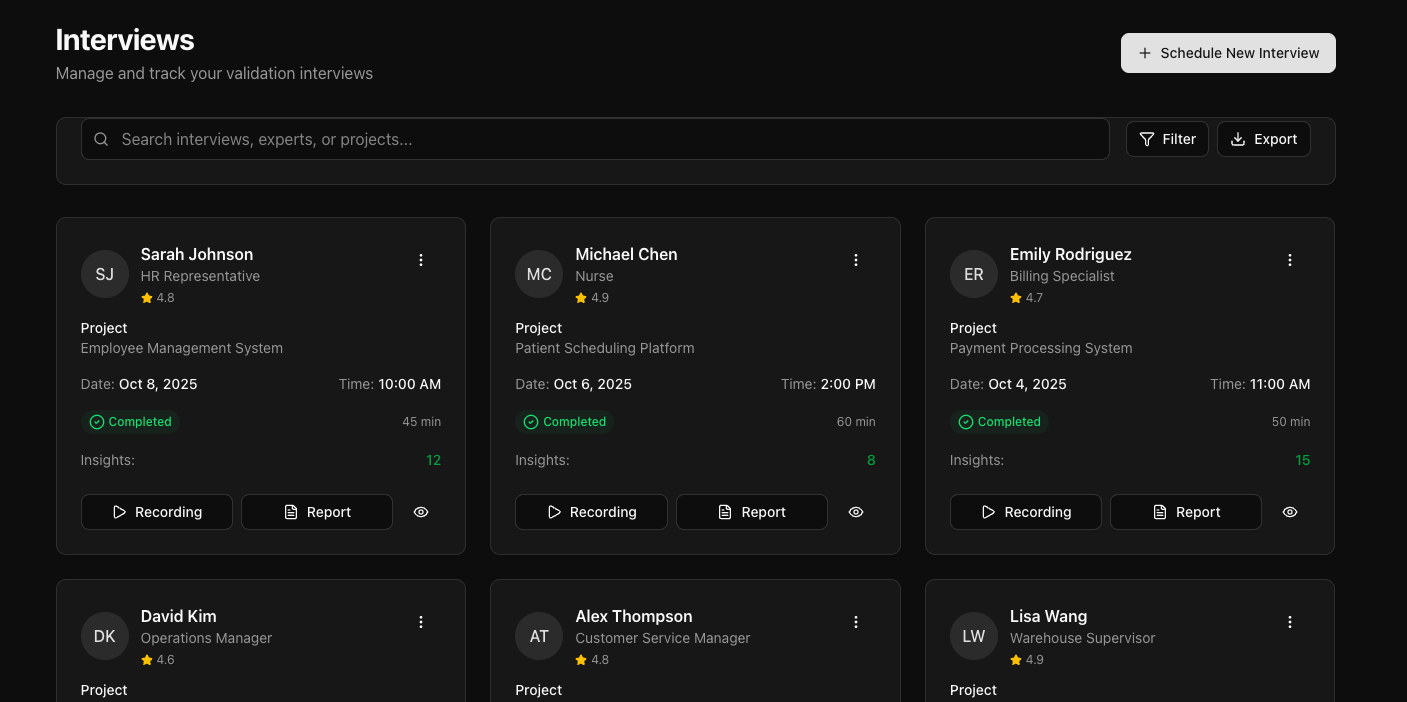Export the interviews list
The height and width of the screenshot is (702, 1407).
tap(1263, 139)
